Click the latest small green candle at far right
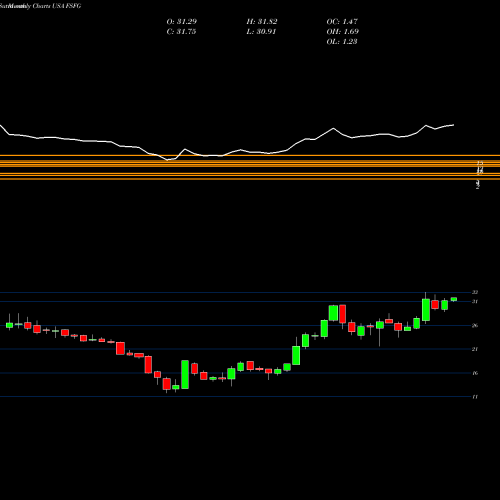Viewport: 500px width, 500px height. pyautogui.click(x=454, y=299)
